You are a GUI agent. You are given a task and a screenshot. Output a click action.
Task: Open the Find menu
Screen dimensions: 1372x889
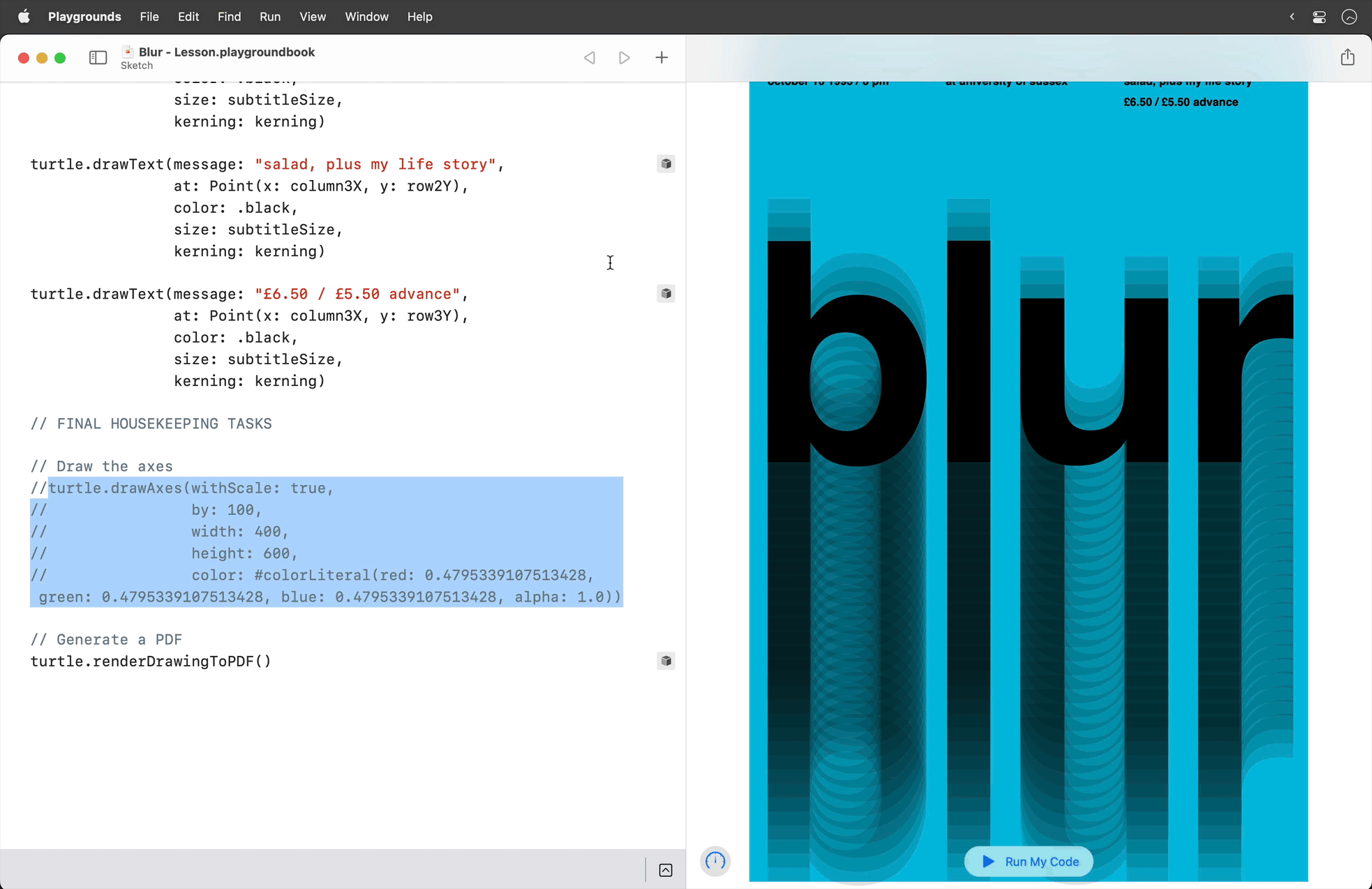click(229, 17)
